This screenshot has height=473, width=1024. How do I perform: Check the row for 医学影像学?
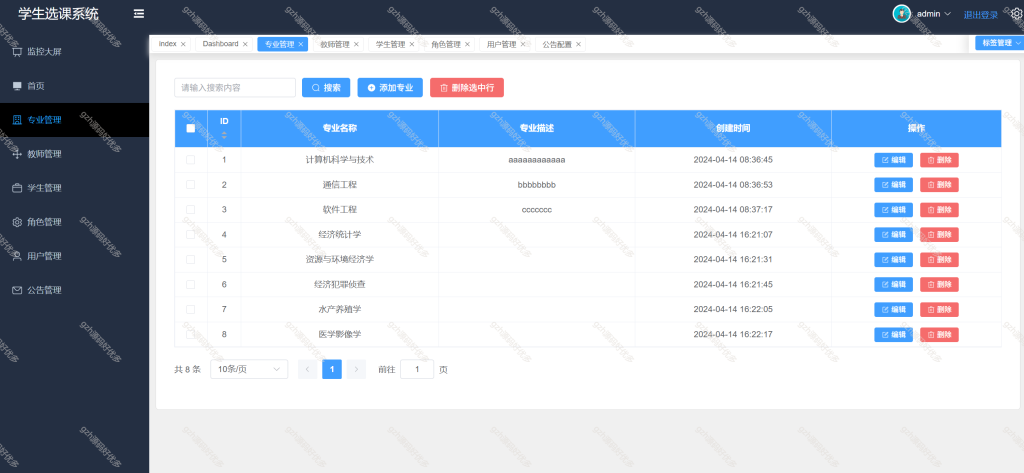coord(191,334)
